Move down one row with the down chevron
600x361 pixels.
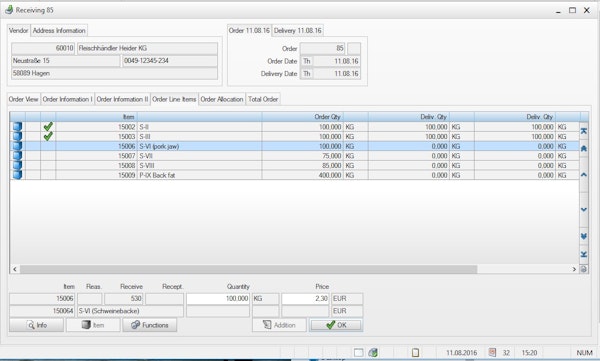pyautogui.click(x=584, y=209)
